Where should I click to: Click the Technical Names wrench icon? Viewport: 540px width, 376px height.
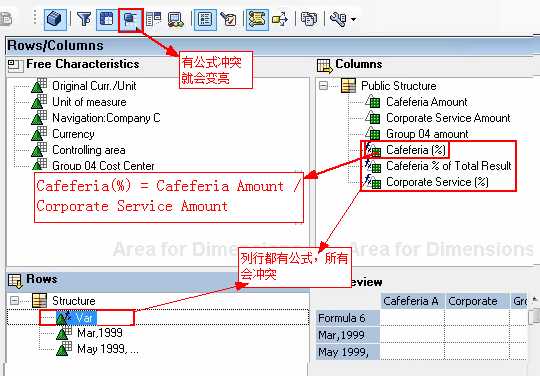338,19
